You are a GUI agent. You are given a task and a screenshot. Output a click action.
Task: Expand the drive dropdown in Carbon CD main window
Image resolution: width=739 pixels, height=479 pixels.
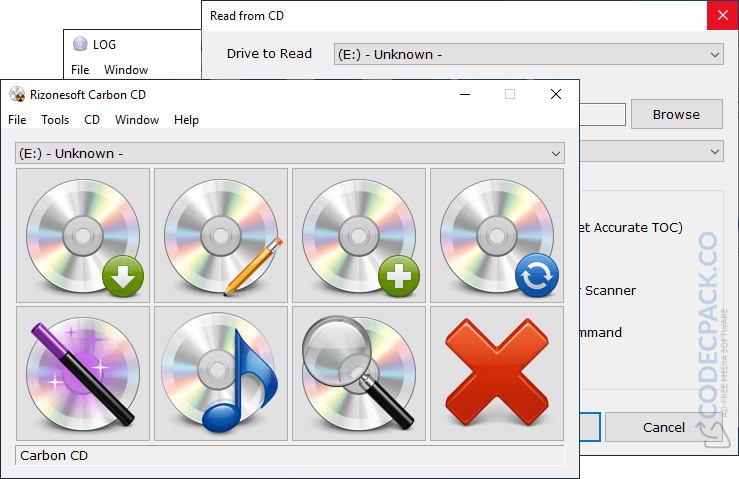(556, 154)
